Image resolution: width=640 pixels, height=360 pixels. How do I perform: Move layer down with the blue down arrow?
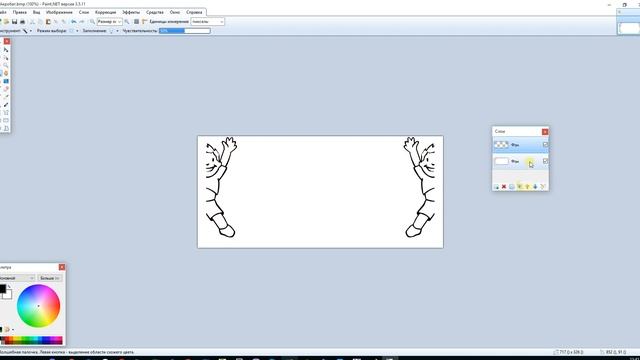[535, 187]
